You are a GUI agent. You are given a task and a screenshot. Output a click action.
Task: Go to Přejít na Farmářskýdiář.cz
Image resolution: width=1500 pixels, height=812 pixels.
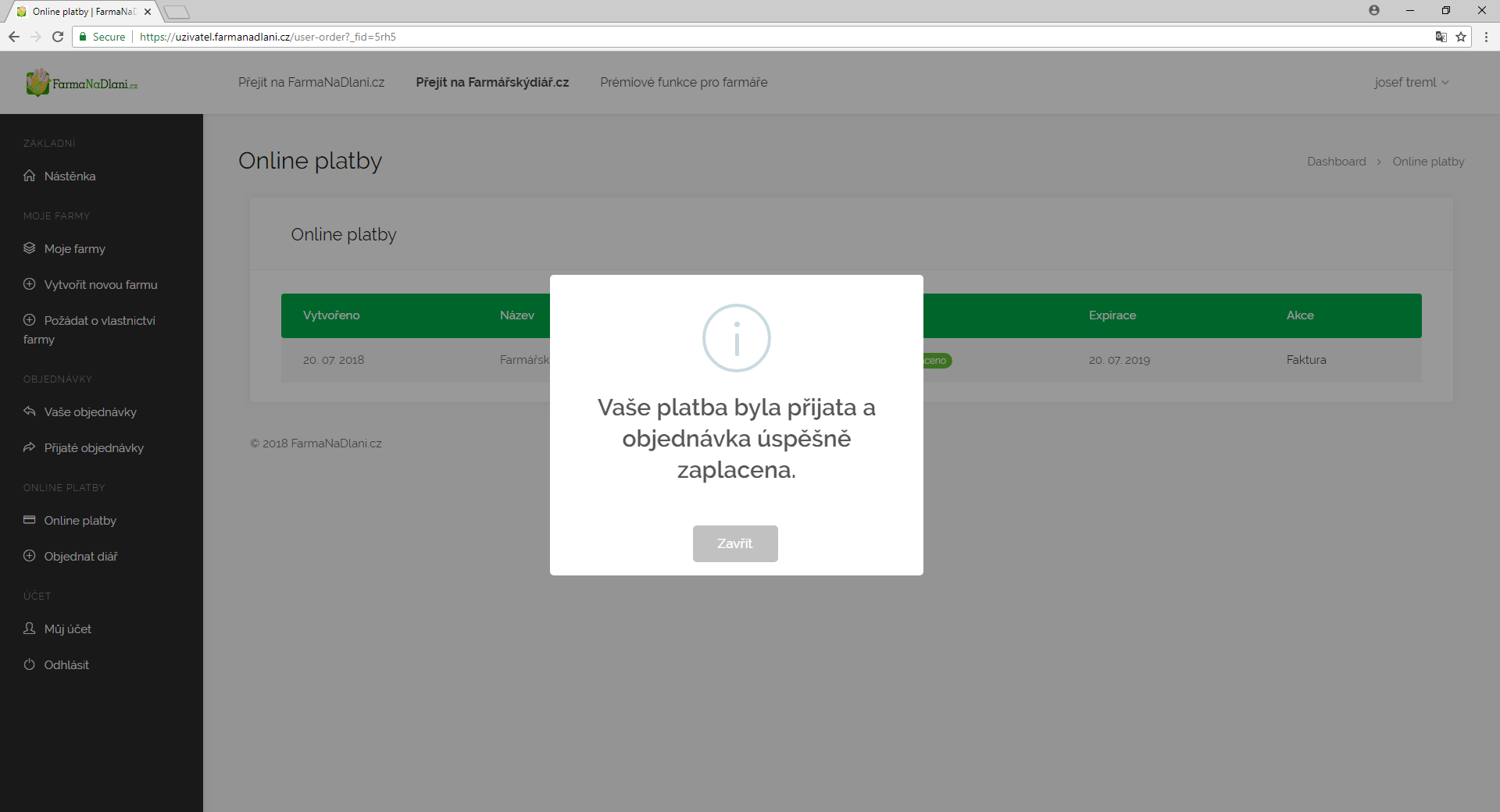pyautogui.click(x=492, y=82)
